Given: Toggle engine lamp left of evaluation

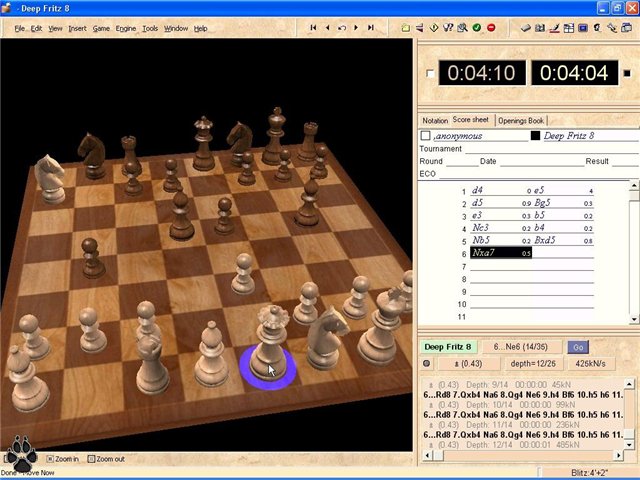Looking at the screenshot, I should (427, 363).
